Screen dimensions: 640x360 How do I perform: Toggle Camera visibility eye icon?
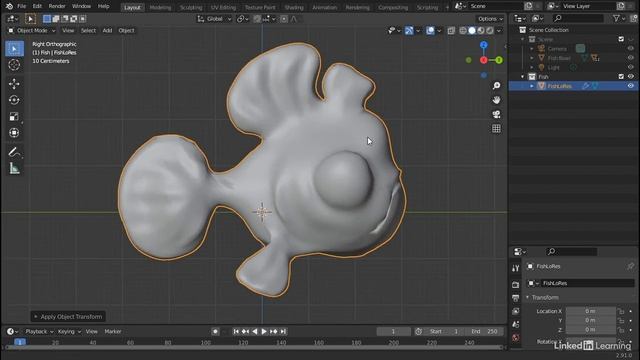(631, 49)
